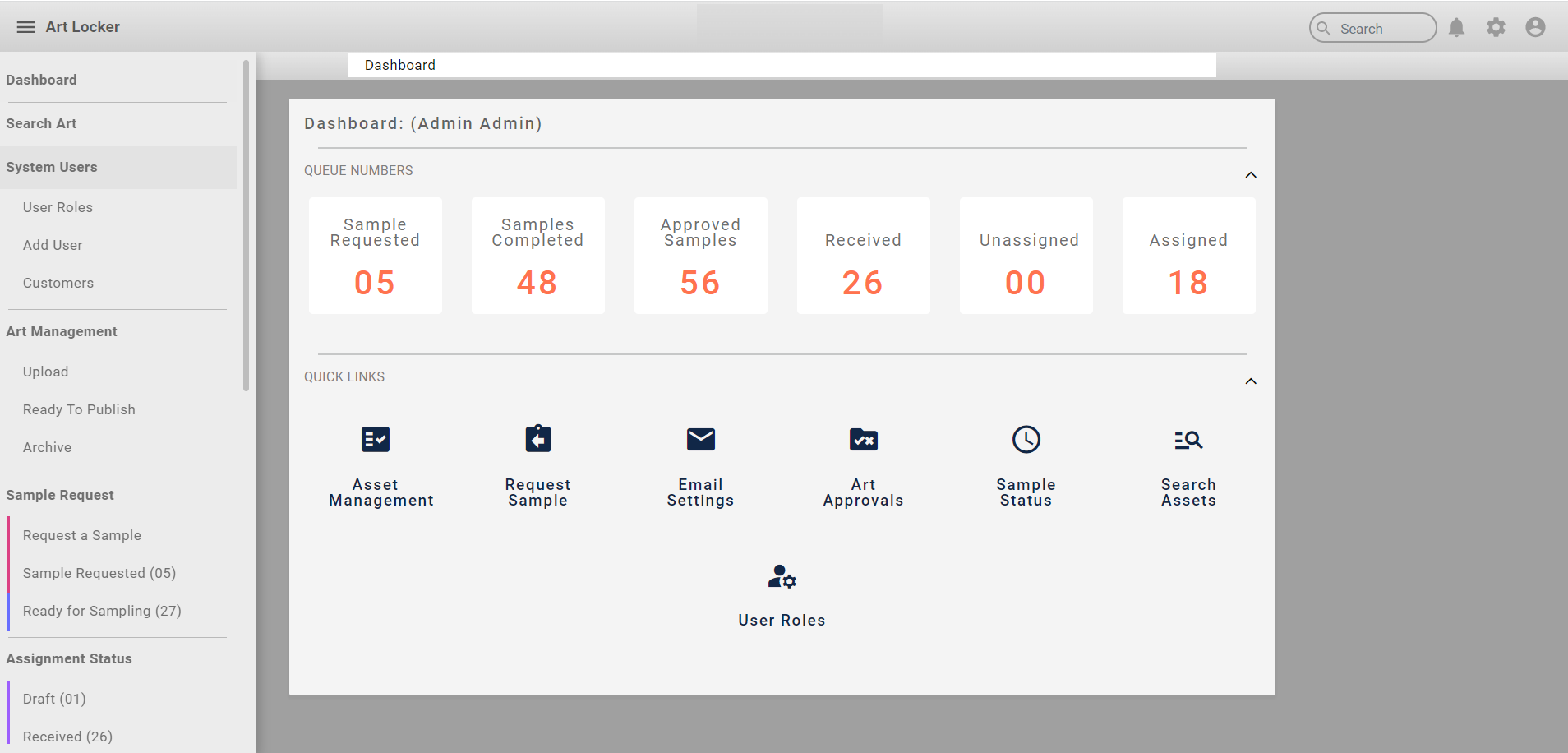Image resolution: width=1568 pixels, height=753 pixels.
Task: Click the Search Assets icon
Action: 1188,440
